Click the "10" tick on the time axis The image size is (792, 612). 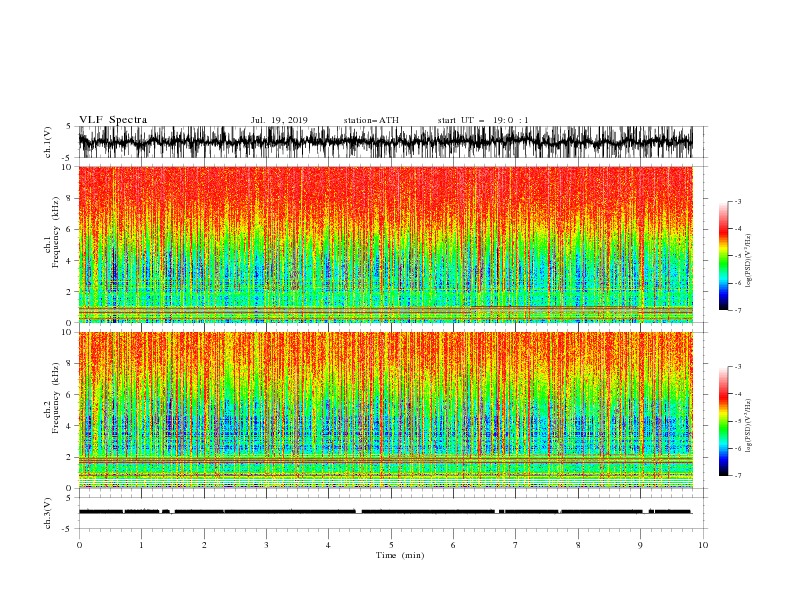[x=703, y=545]
